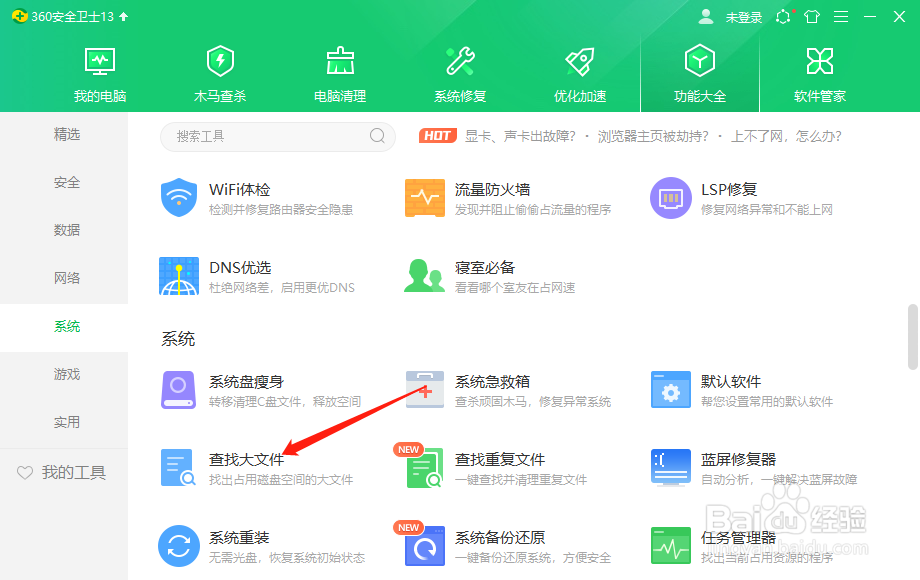Open 我的工具 in the sidebar
The image size is (920, 580).
tap(73, 473)
